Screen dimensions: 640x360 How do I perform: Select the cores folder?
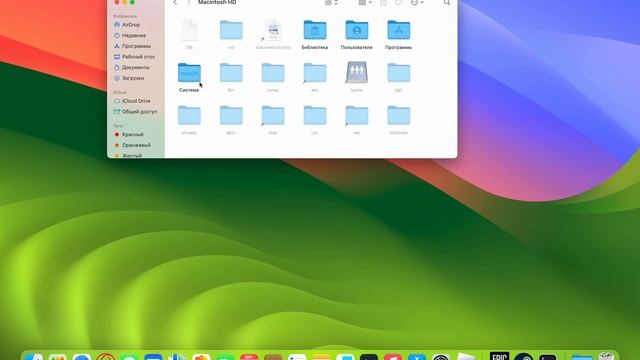pos(273,78)
